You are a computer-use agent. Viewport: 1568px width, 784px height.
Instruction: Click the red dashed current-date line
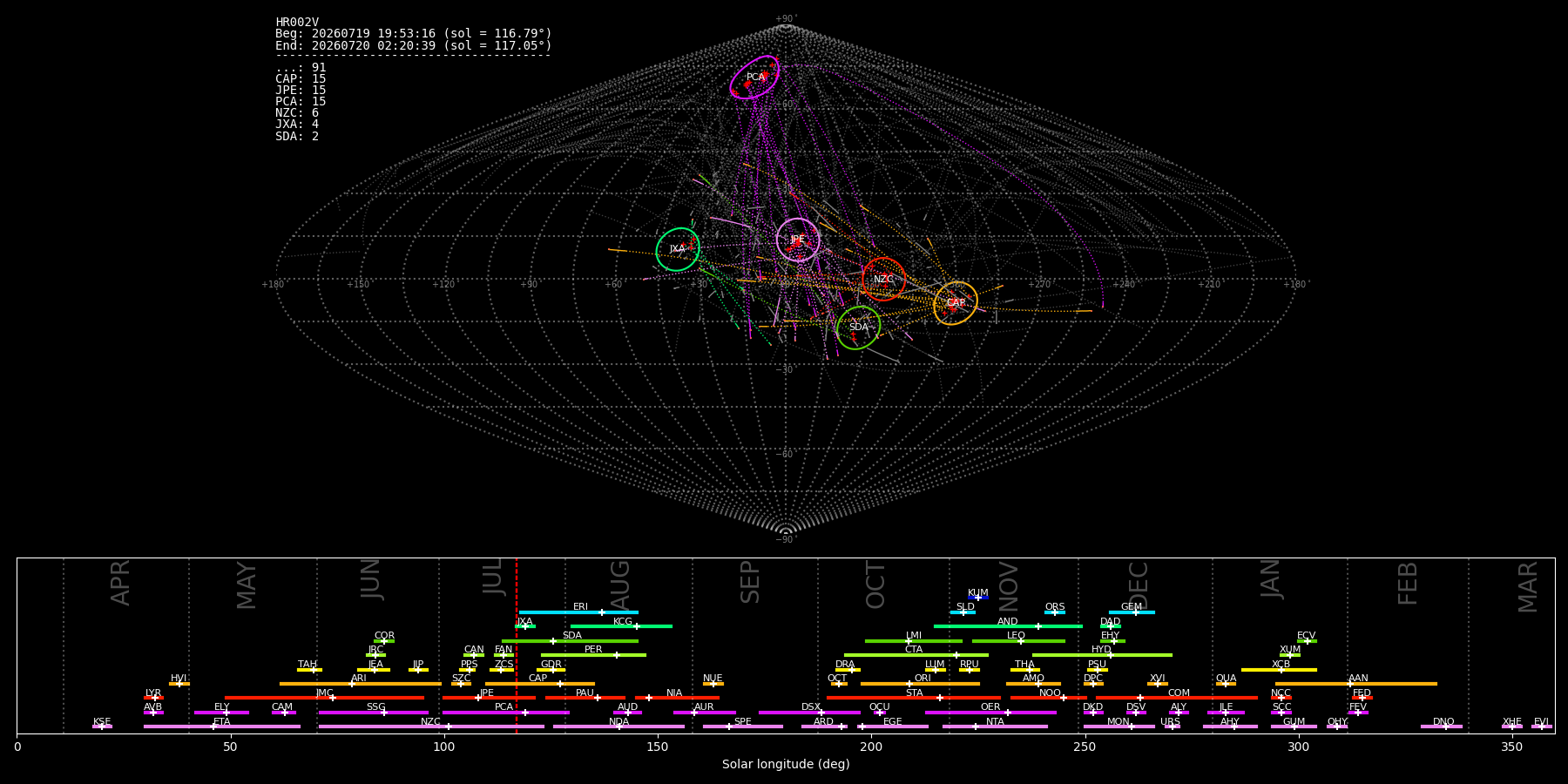point(517,645)
